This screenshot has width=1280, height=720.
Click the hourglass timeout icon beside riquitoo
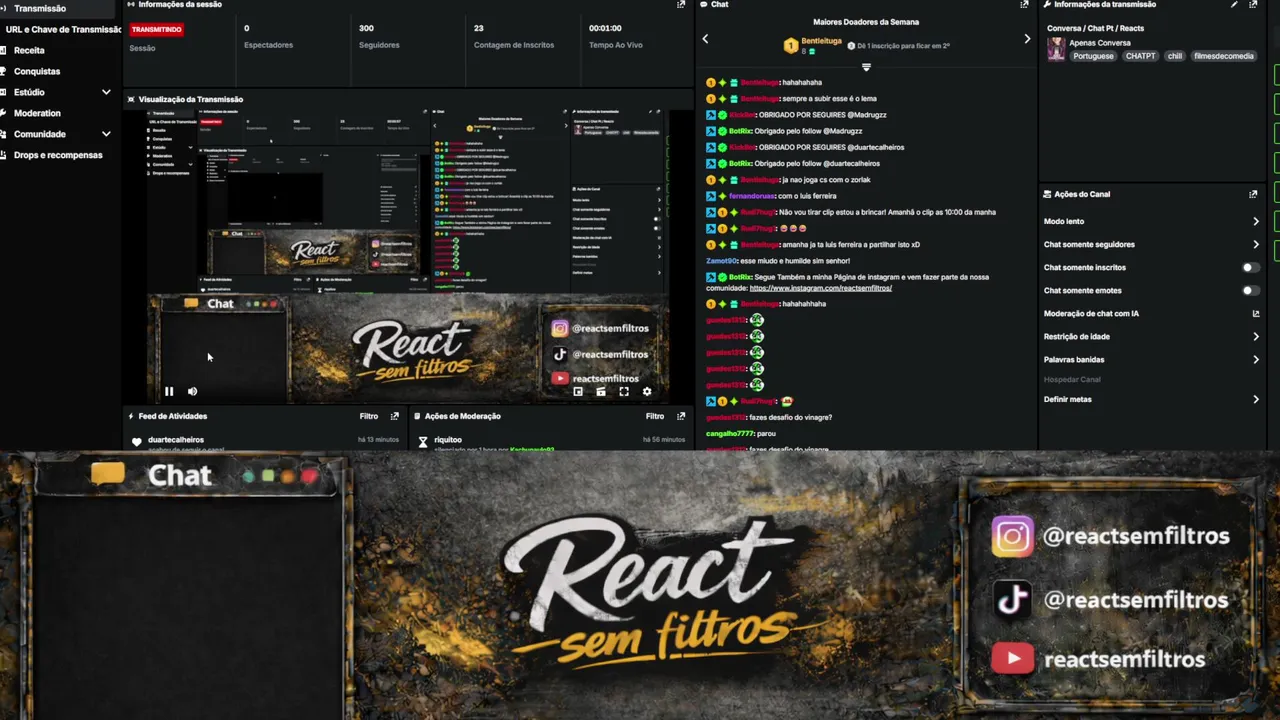coord(423,441)
